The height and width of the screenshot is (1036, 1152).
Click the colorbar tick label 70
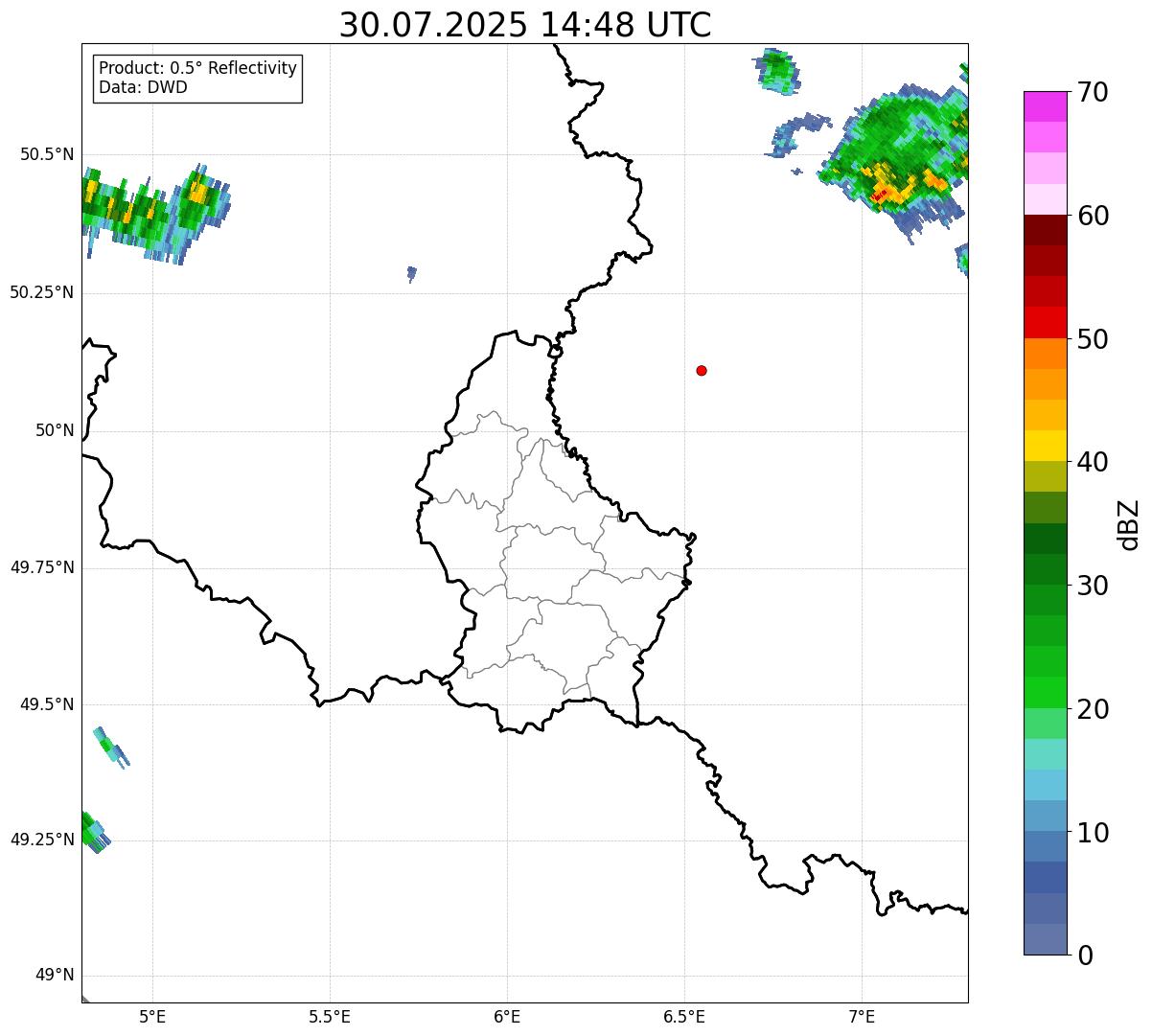1093,92
